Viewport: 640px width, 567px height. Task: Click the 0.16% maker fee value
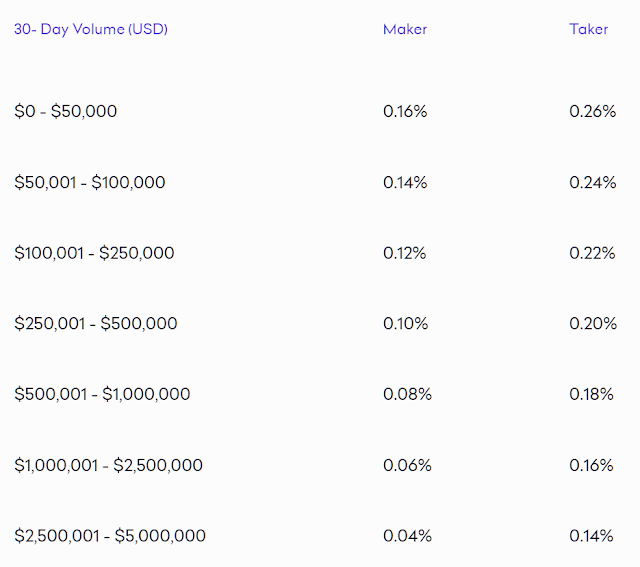click(405, 111)
